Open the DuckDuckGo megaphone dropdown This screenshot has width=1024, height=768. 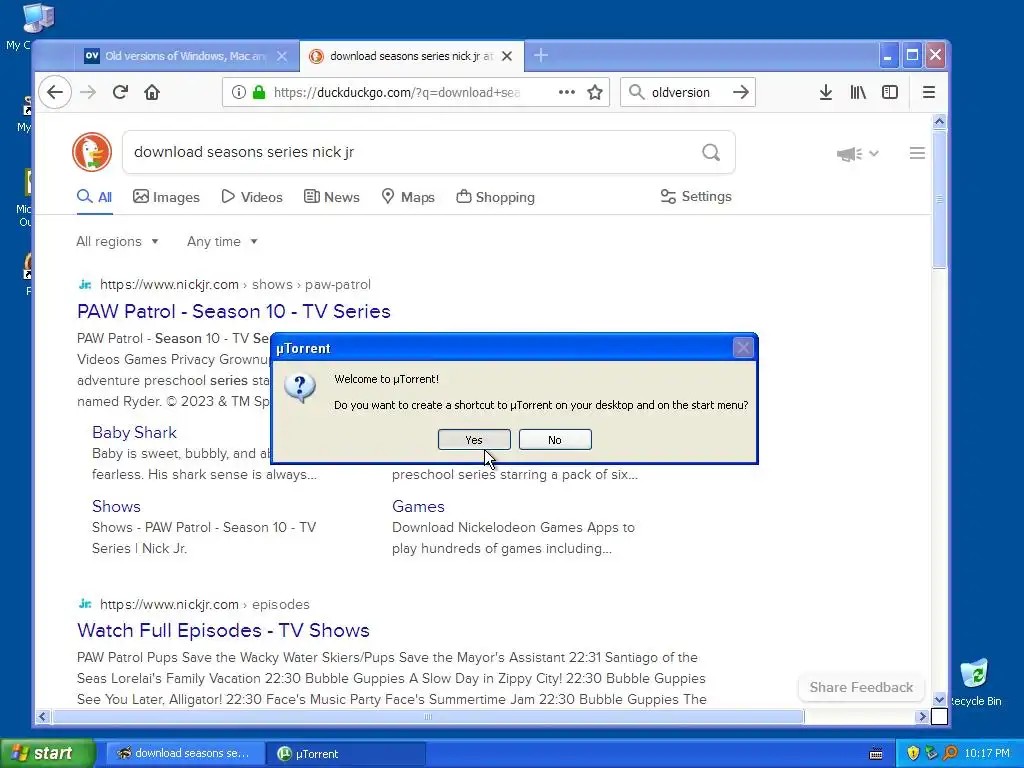tap(857, 153)
